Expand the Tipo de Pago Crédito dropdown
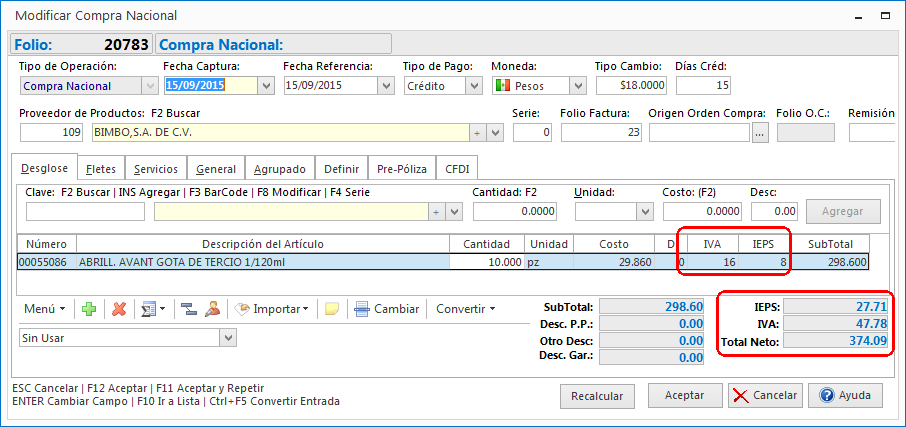The image size is (906, 427). [x=473, y=86]
